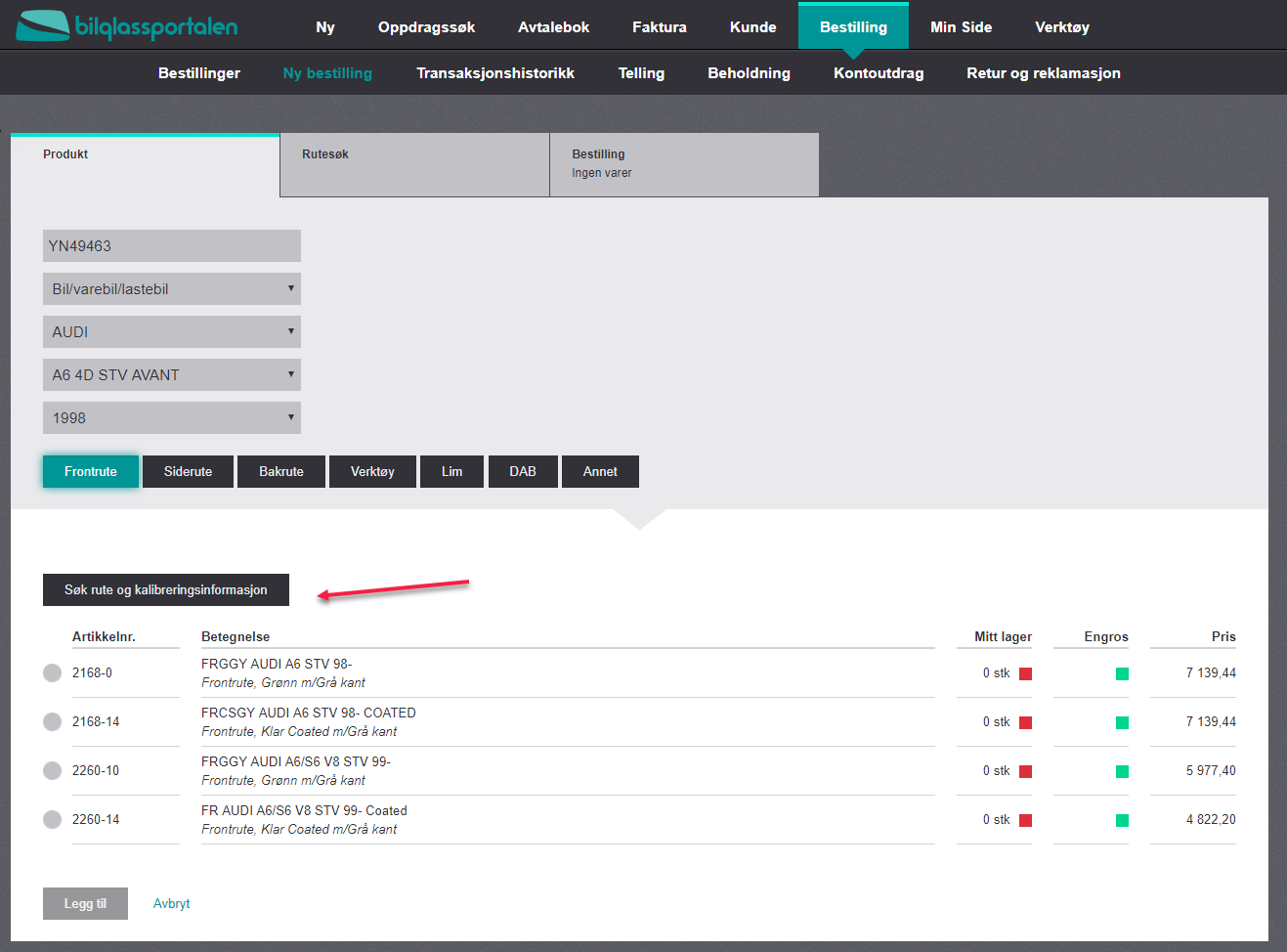Select the Verktøy category button
The image size is (1287, 952).
click(x=372, y=472)
